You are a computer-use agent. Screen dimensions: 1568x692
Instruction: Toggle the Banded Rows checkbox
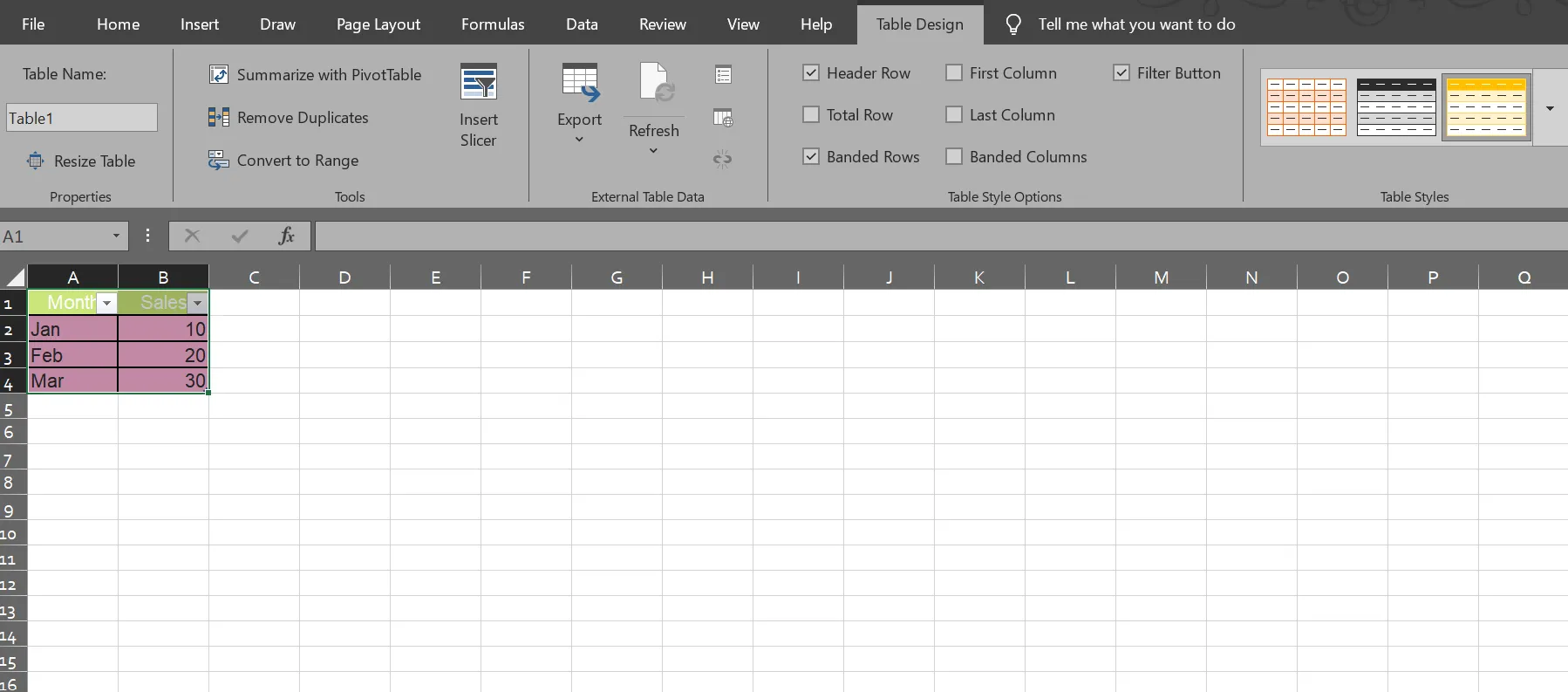click(x=811, y=156)
